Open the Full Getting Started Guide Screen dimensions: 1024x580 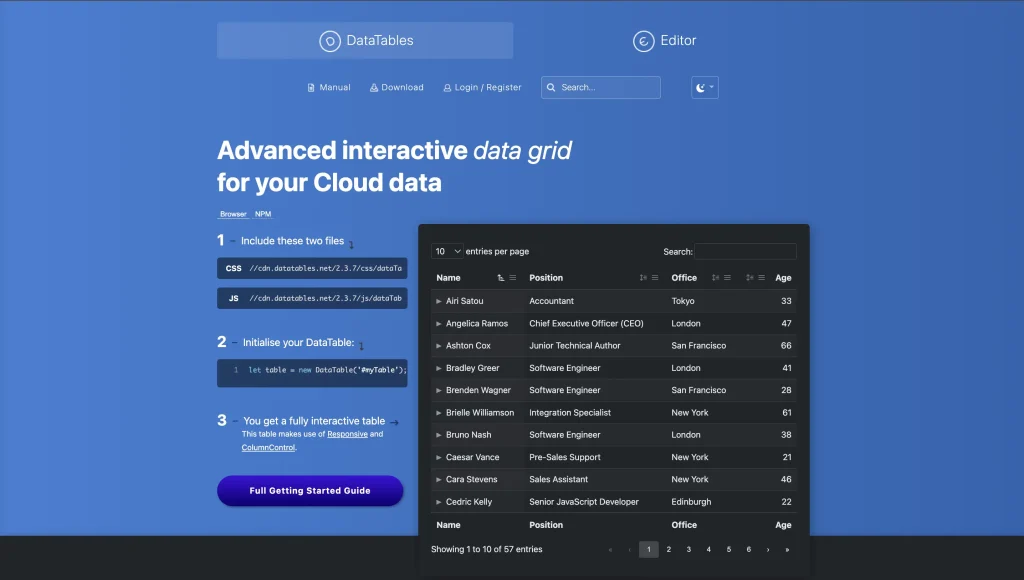[x=310, y=491]
